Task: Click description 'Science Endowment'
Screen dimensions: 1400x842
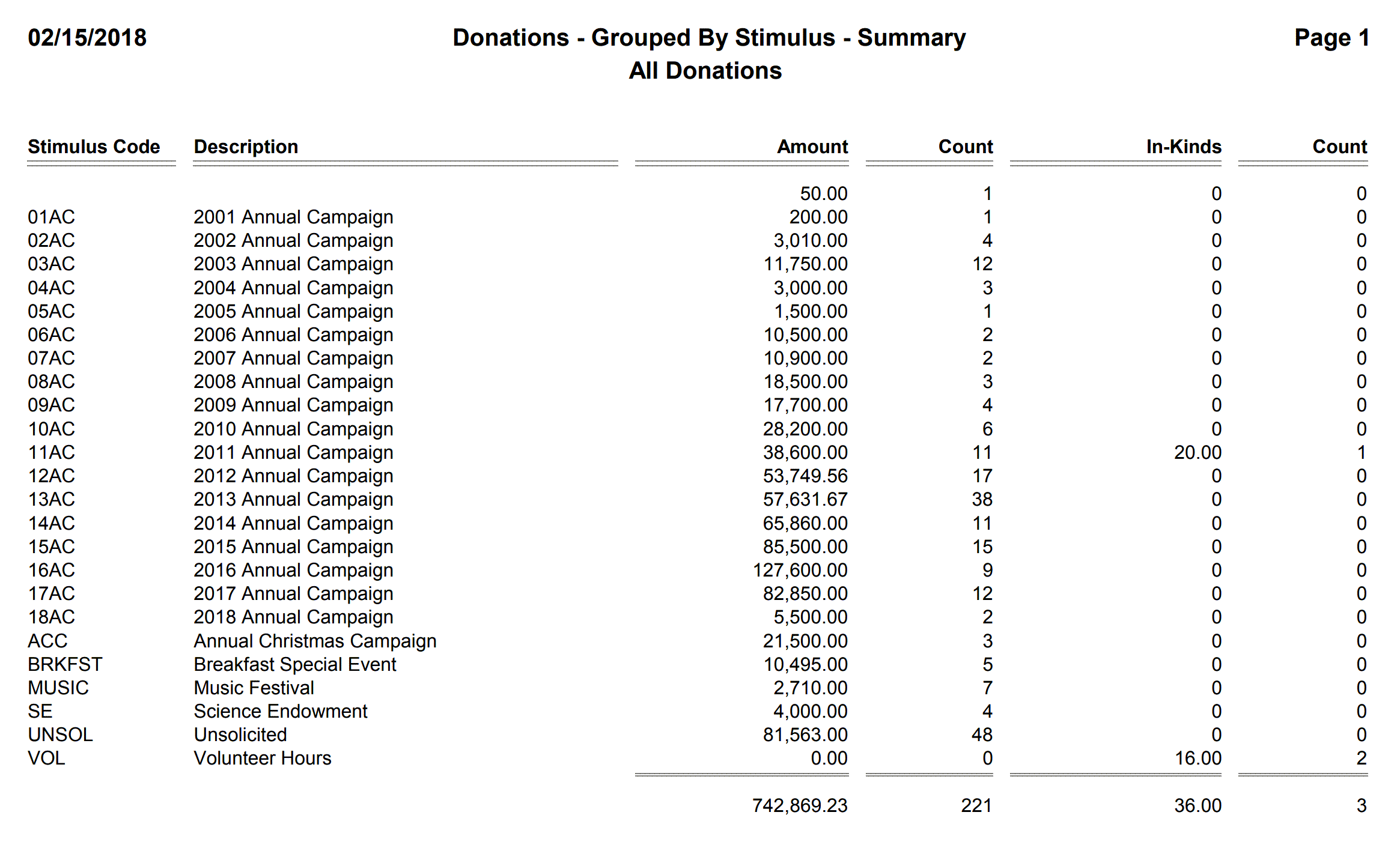Action: pyautogui.click(x=281, y=711)
